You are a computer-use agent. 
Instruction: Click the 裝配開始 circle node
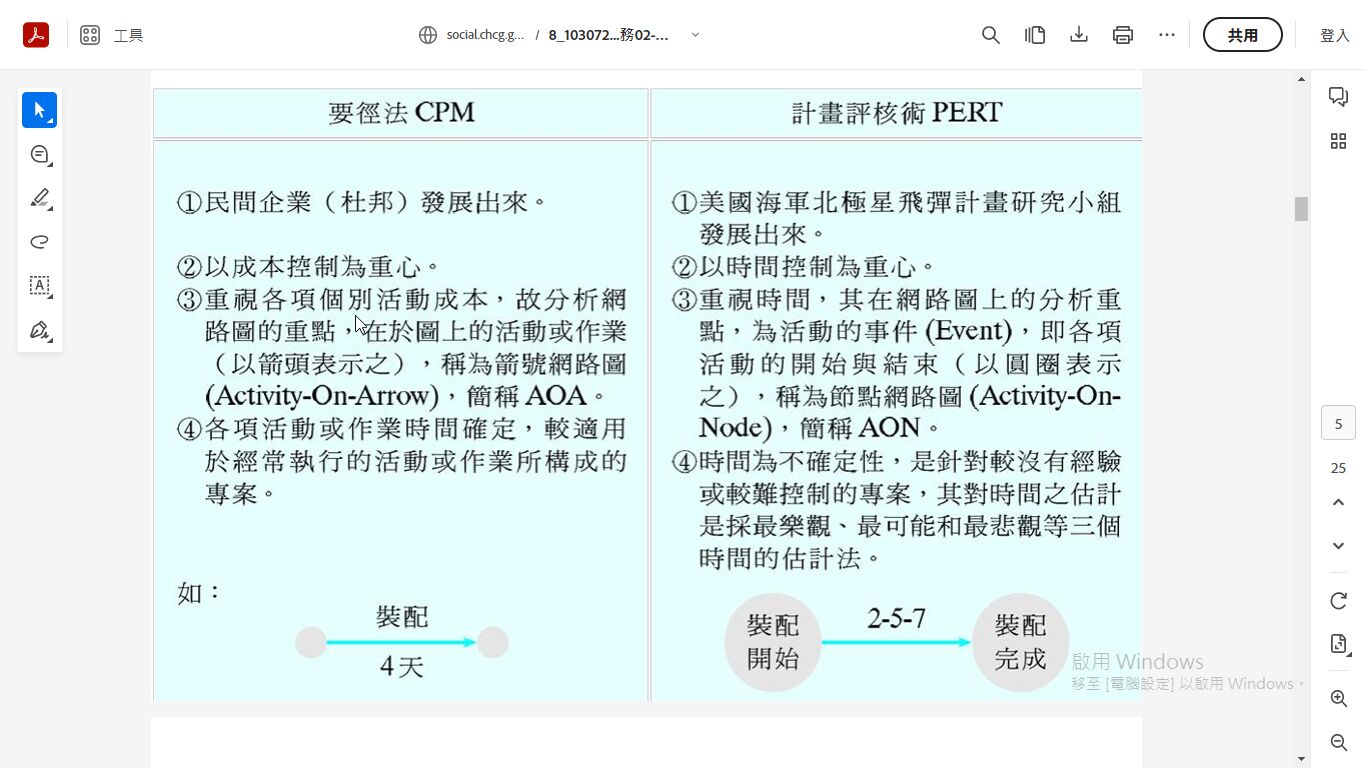pos(773,642)
